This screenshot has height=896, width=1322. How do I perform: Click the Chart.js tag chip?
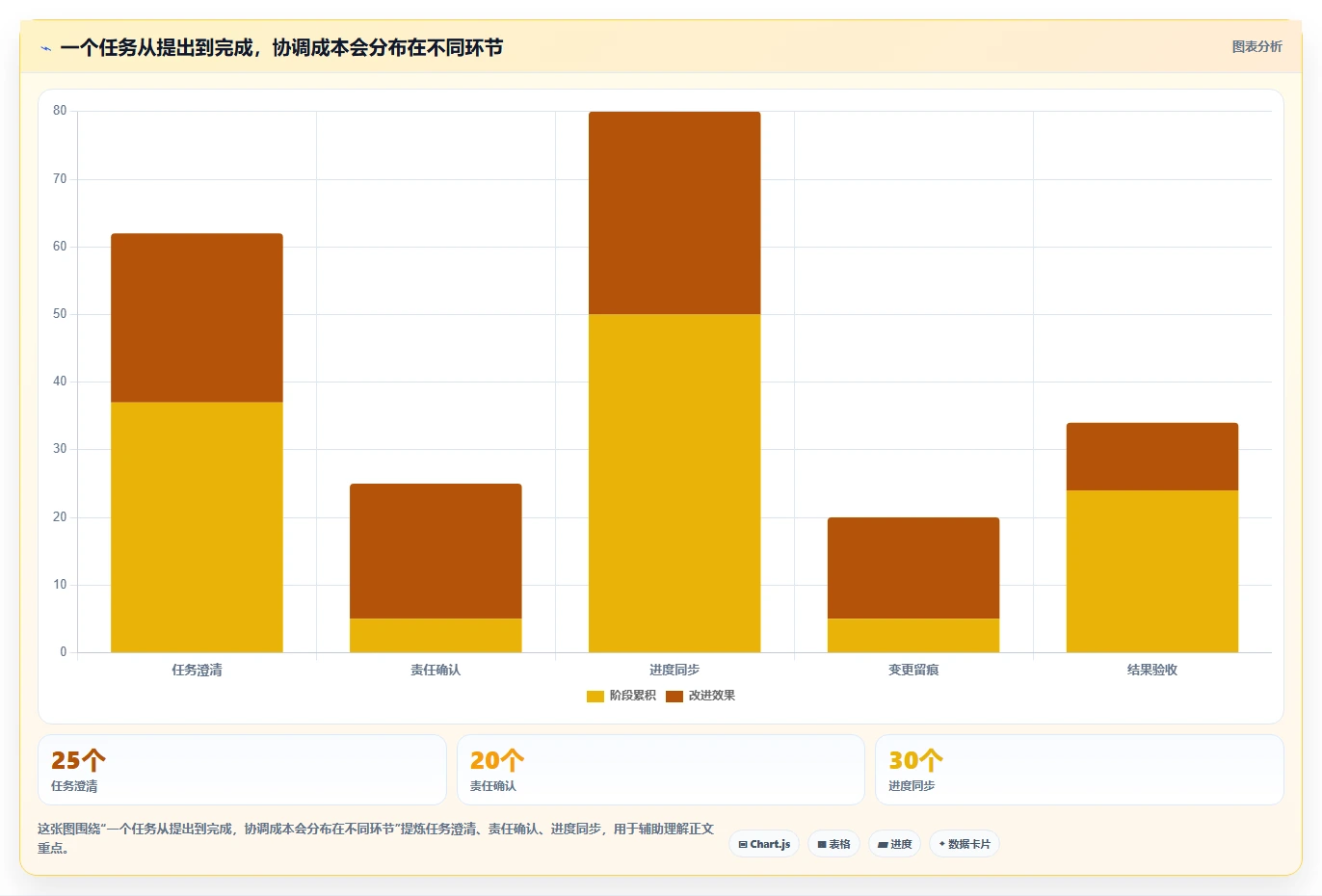764,844
